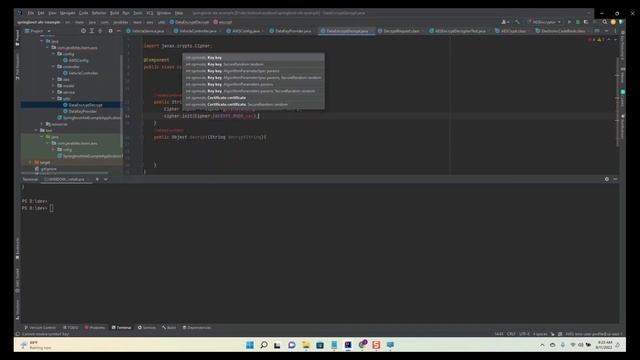Open the File menu
640x360 pixels.
(31, 13)
